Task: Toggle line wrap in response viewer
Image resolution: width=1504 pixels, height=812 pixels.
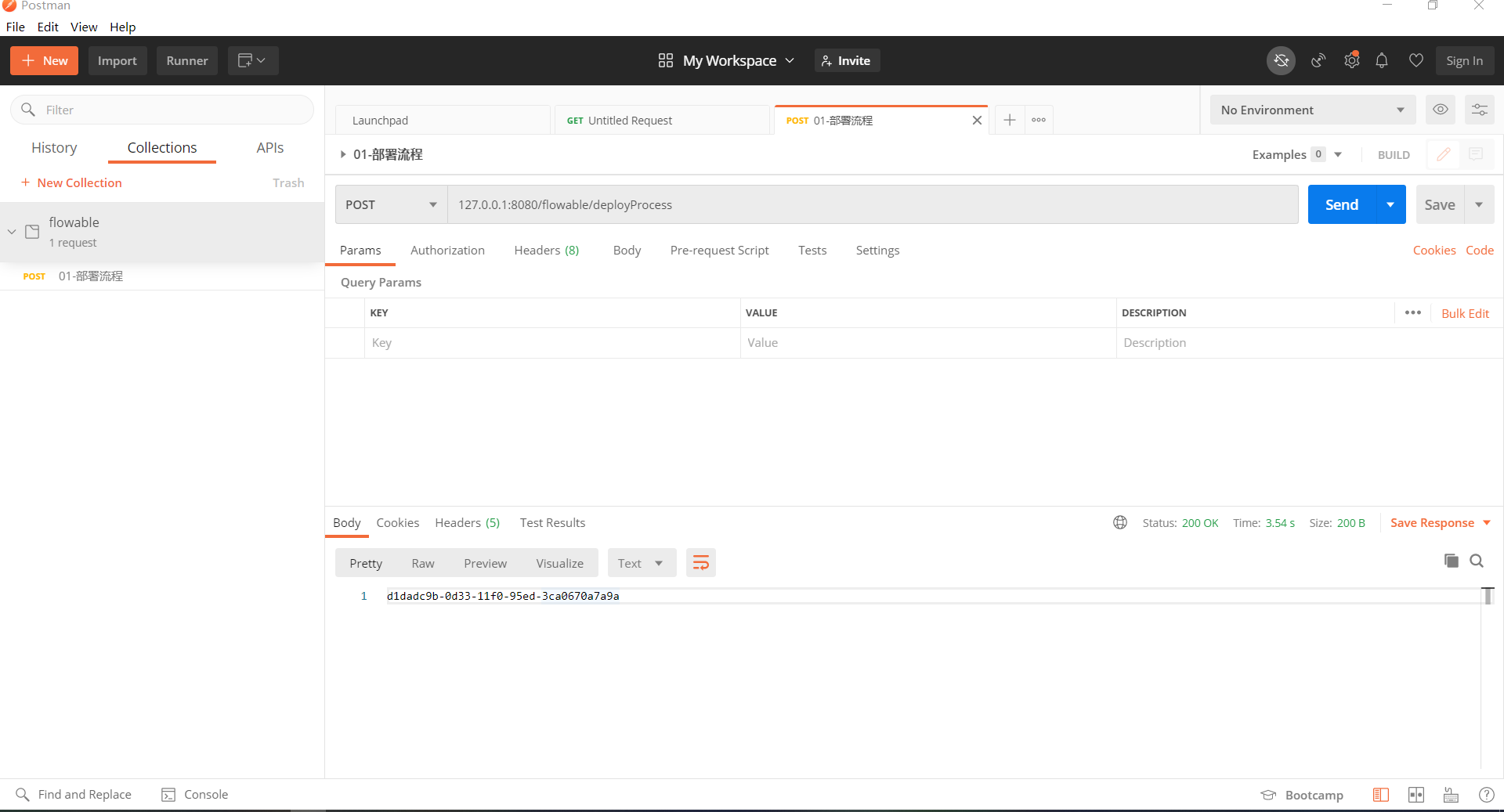Action: [700, 563]
